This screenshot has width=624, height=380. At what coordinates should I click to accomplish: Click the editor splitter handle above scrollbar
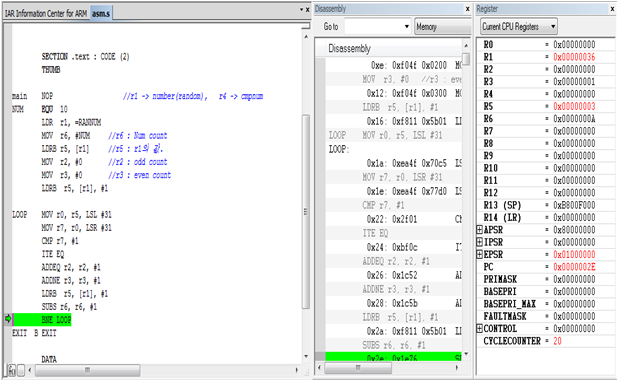tap(306, 25)
